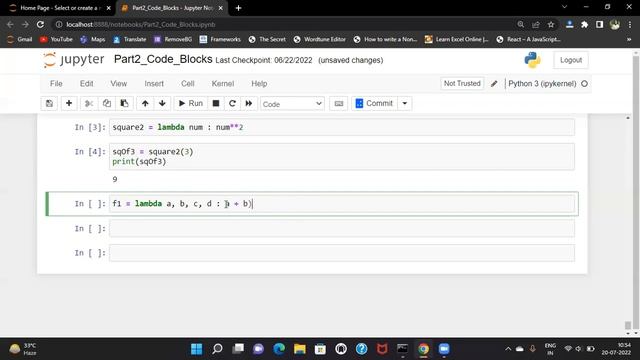This screenshot has height=360, width=640.
Task: Open the File menu
Action: click(x=56, y=84)
